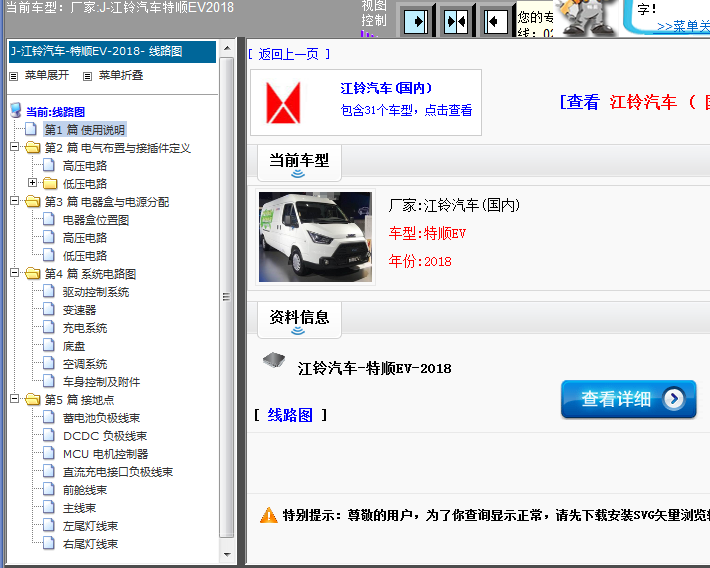Switch to the 资料信息 tab
710x568 pixels.
[299, 320]
